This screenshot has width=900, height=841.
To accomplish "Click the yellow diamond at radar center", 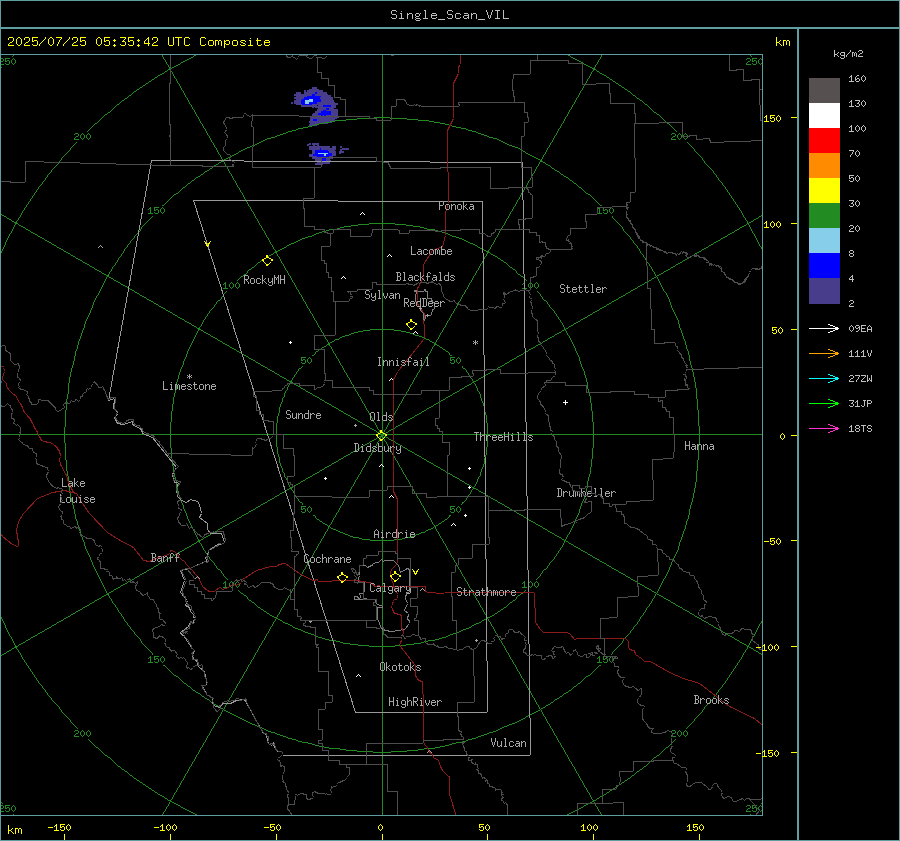I will 382,436.
